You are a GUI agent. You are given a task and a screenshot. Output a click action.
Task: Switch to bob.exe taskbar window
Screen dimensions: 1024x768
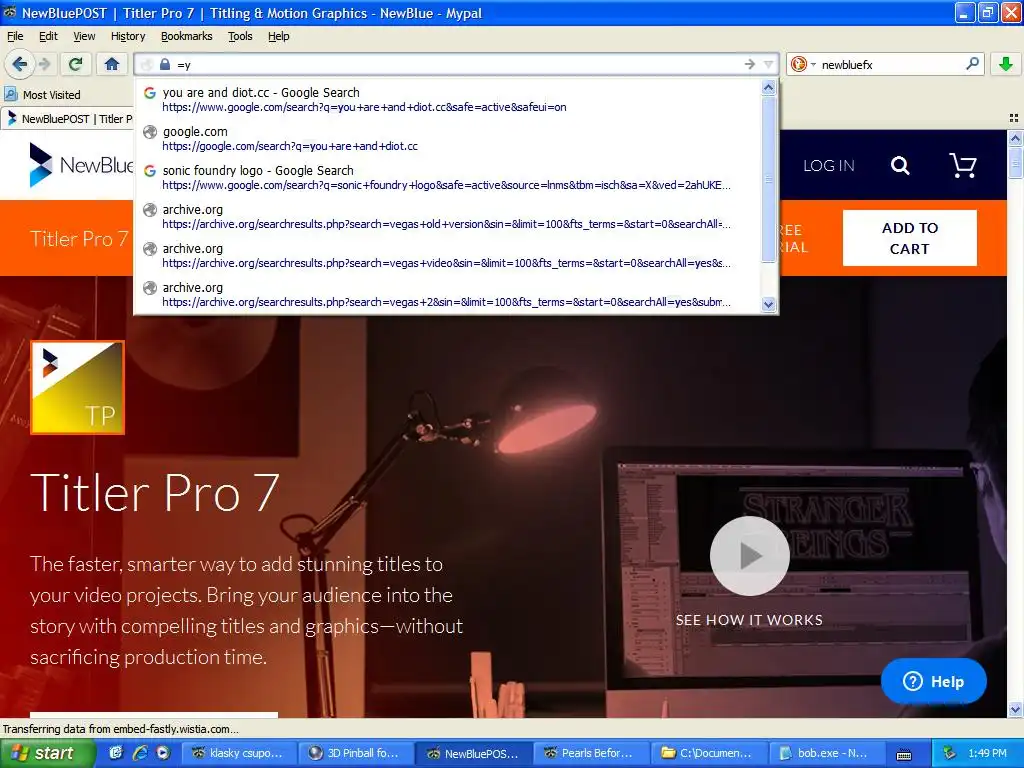[825, 753]
